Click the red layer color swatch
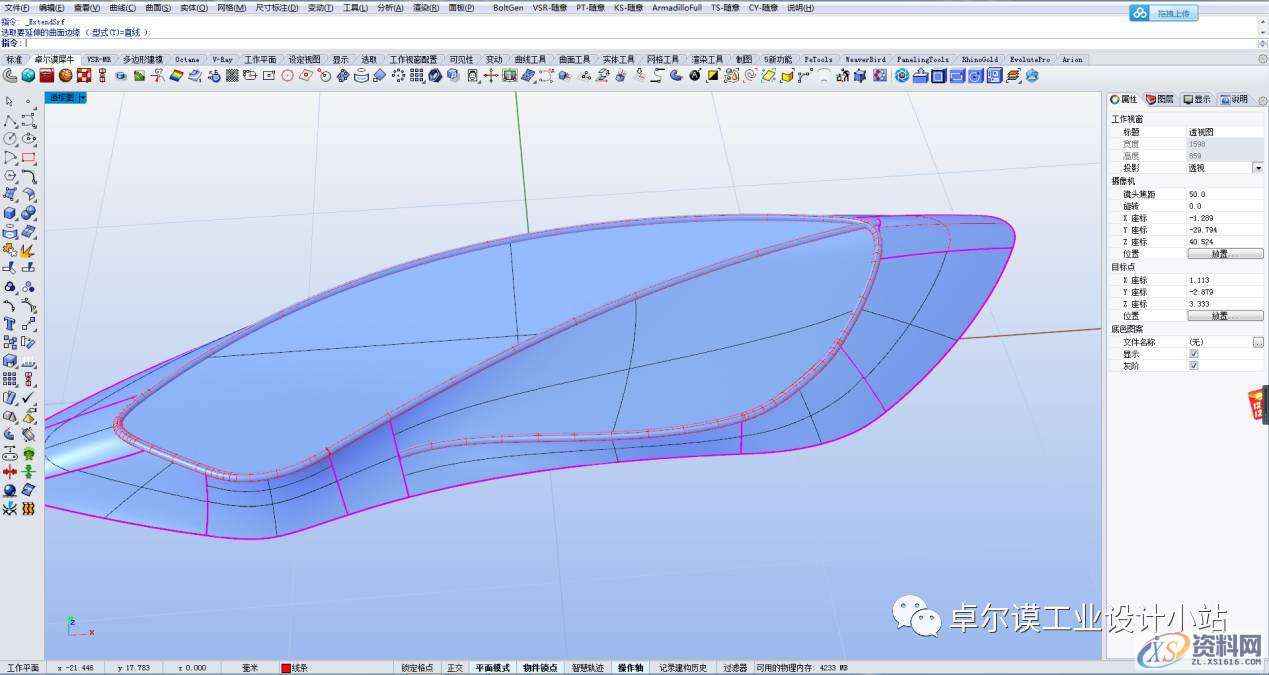1269x675 pixels. 285,668
